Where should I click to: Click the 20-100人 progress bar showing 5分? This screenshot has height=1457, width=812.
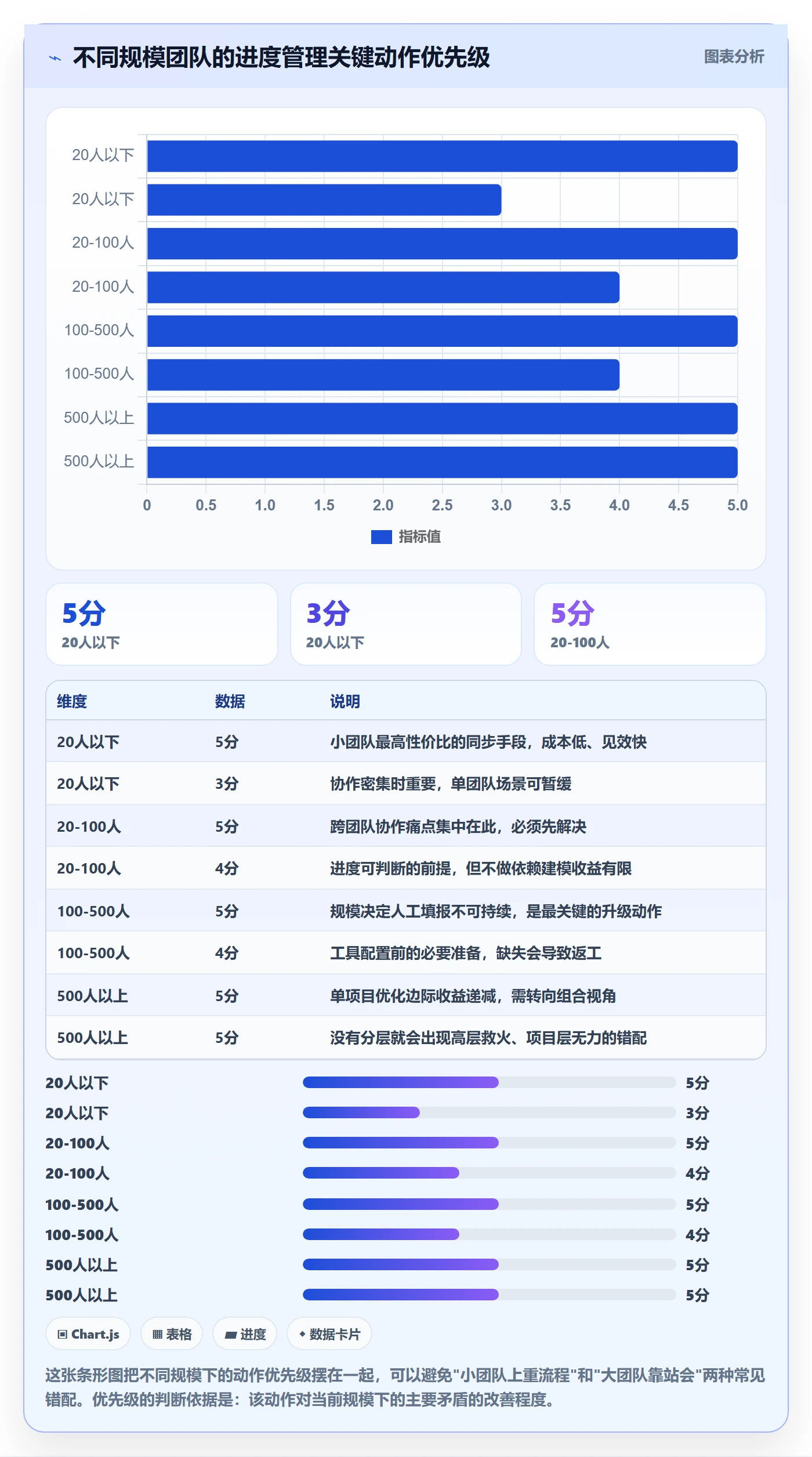[x=489, y=1143]
